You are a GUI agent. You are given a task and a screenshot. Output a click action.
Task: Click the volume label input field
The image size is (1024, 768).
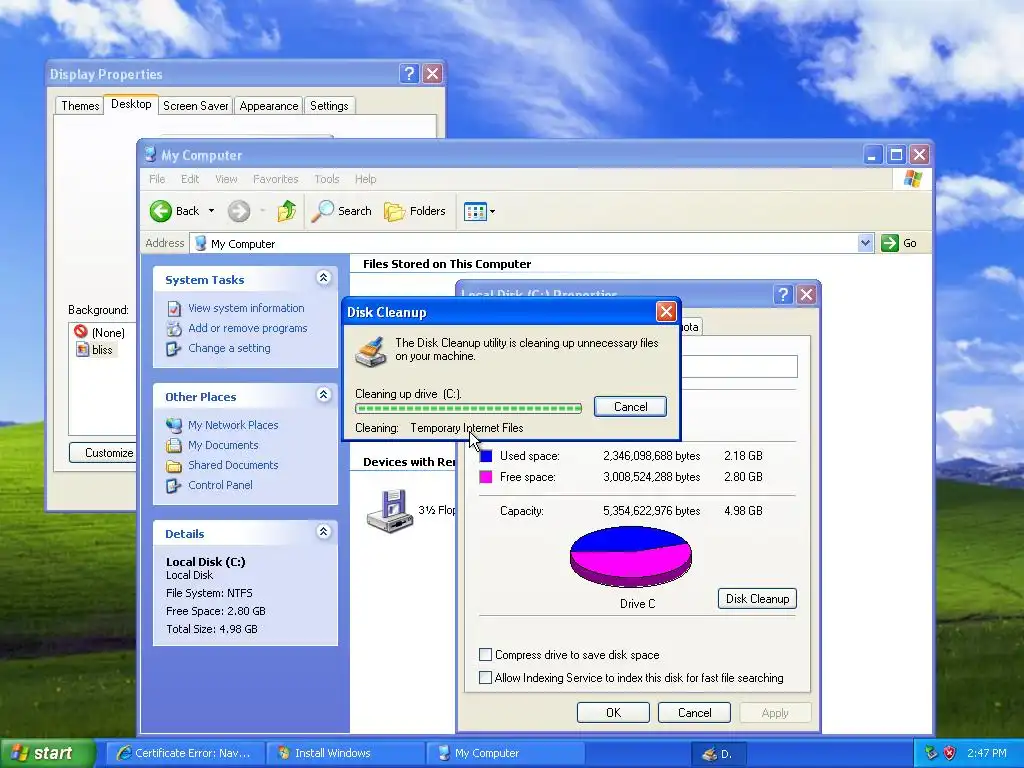click(739, 366)
